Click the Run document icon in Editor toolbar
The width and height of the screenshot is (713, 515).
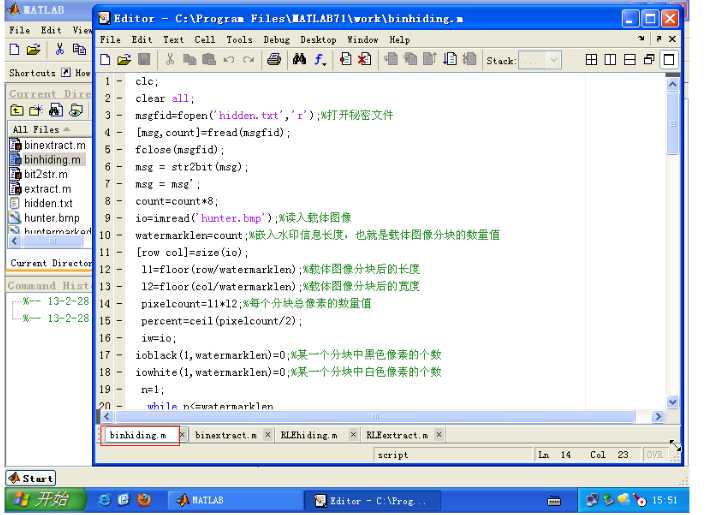coord(450,60)
